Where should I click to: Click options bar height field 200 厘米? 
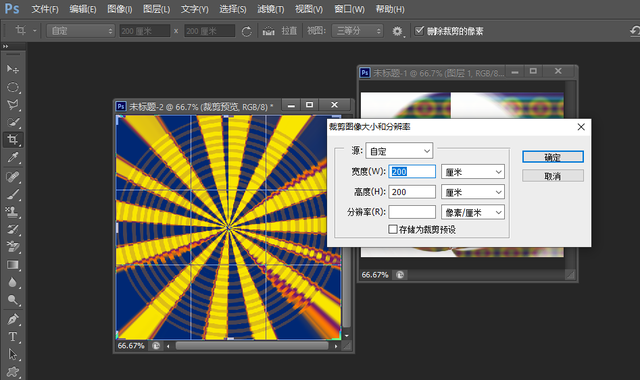click(209, 31)
